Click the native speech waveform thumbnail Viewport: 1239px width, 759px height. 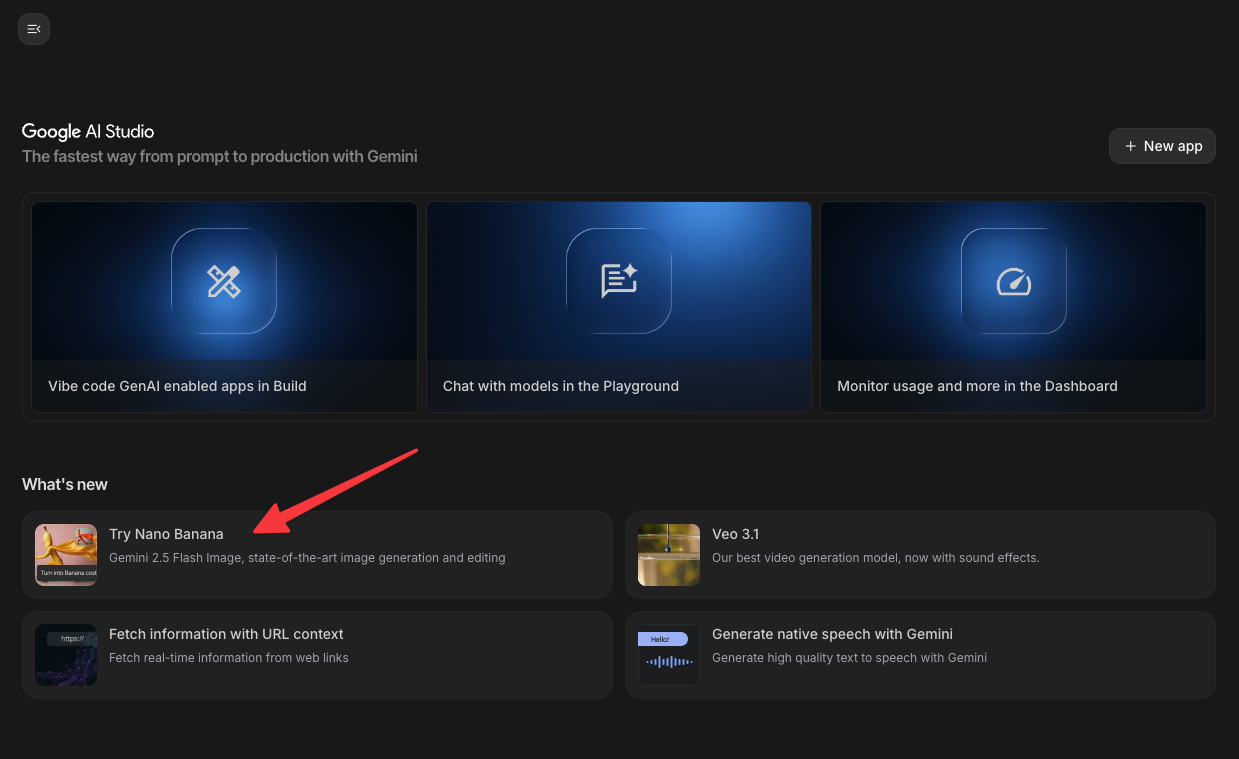coord(668,655)
